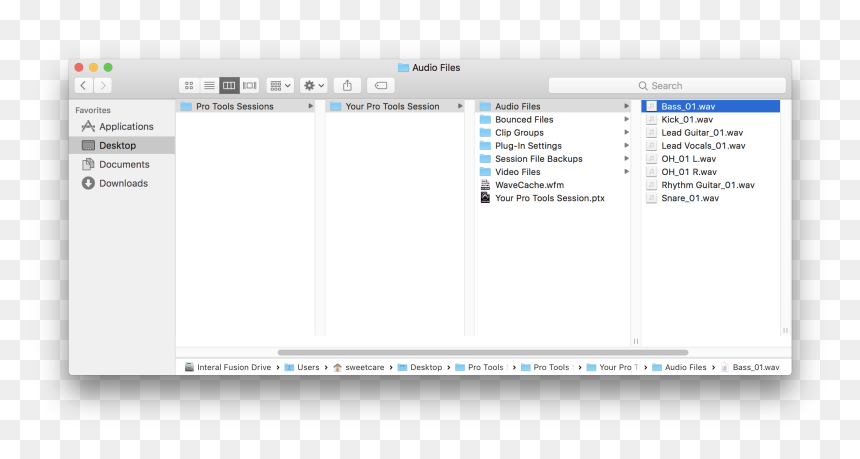This screenshot has height=459, width=860.
Task: Select the WaveCache.wfm file
Action: pyautogui.click(x=552, y=185)
